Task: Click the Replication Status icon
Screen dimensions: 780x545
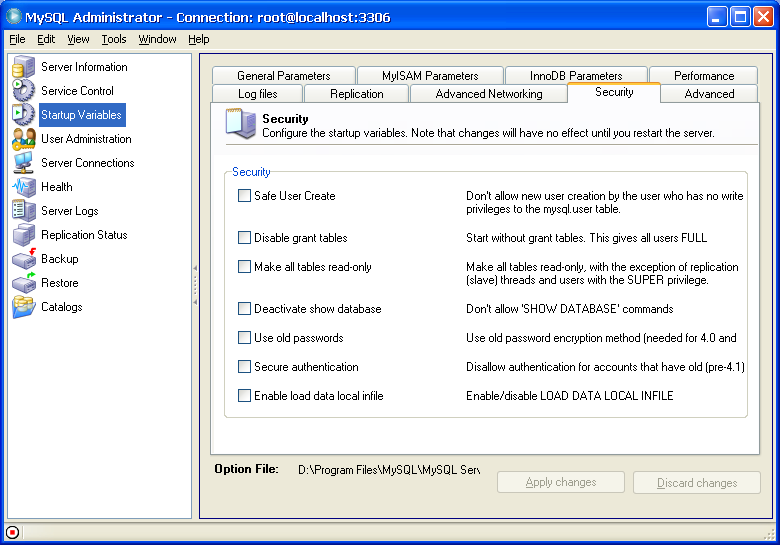Action: point(23,235)
